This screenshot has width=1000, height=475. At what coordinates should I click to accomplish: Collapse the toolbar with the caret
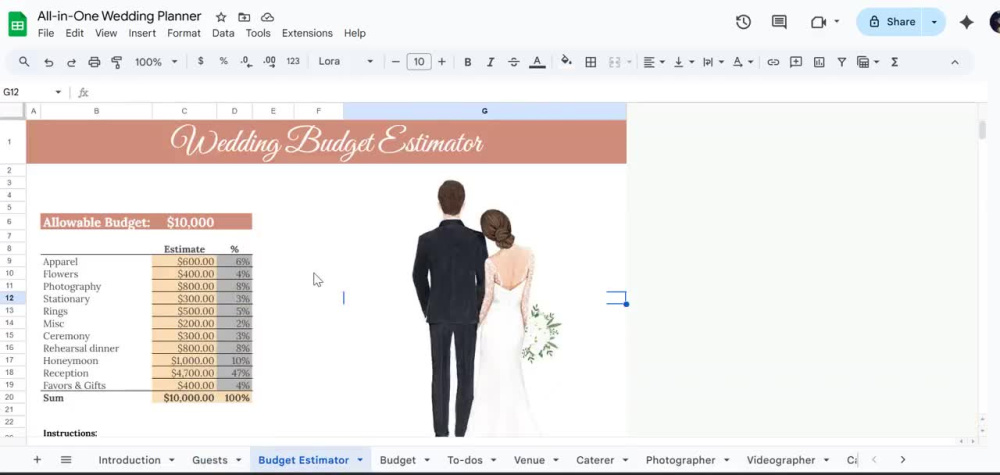pos(955,62)
